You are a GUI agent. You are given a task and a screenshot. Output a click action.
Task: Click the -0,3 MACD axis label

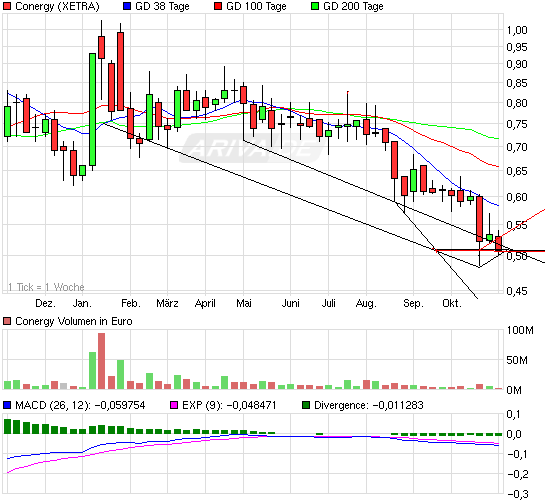[x=518, y=494]
